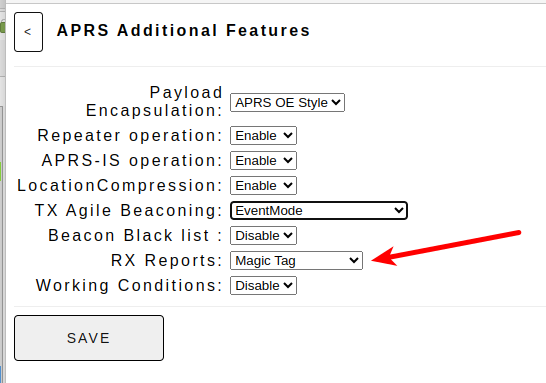Select the Repeater operation label text
The height and width of the screenshot is (383, 546).
pyautogui.click(x=130, y=135)
